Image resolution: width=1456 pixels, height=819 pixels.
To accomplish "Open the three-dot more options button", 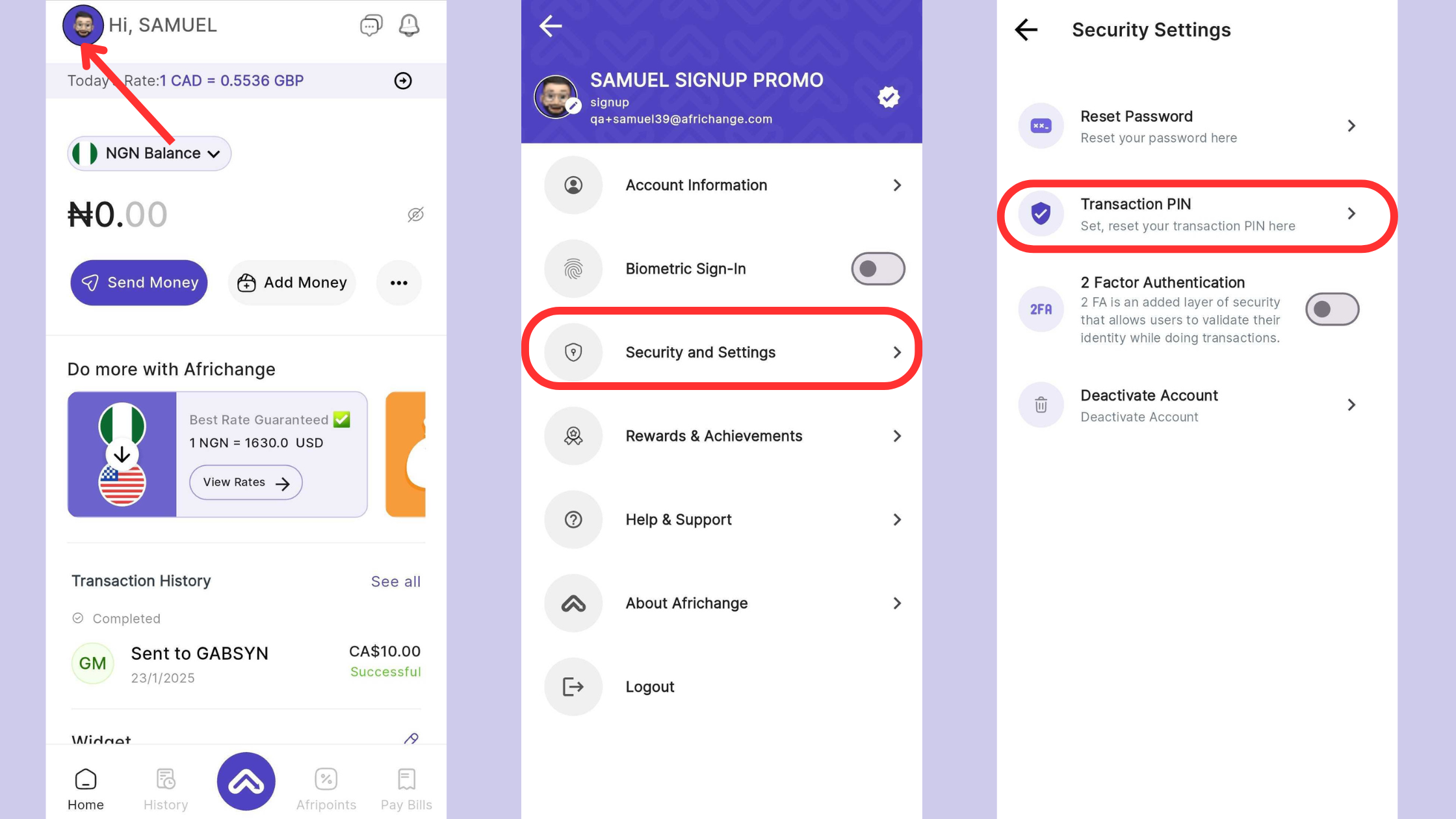I will pos(399,283).
